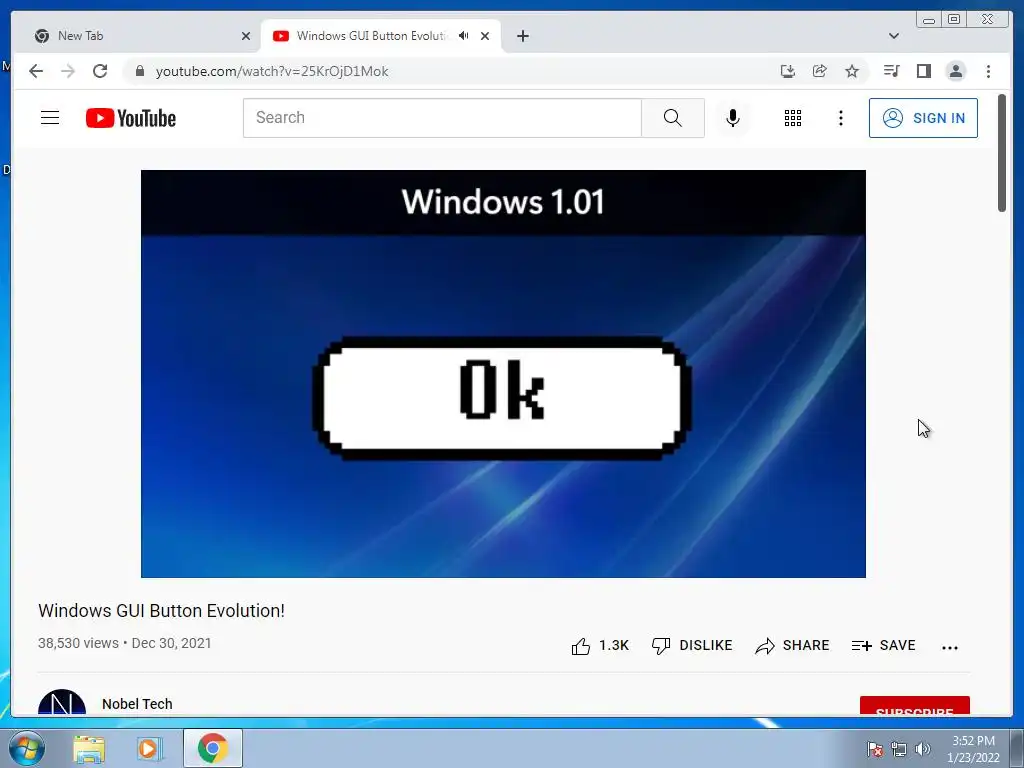Open Chrome profile avatar menu
The image size is (1024, 768).
click(x=955, y=71)
